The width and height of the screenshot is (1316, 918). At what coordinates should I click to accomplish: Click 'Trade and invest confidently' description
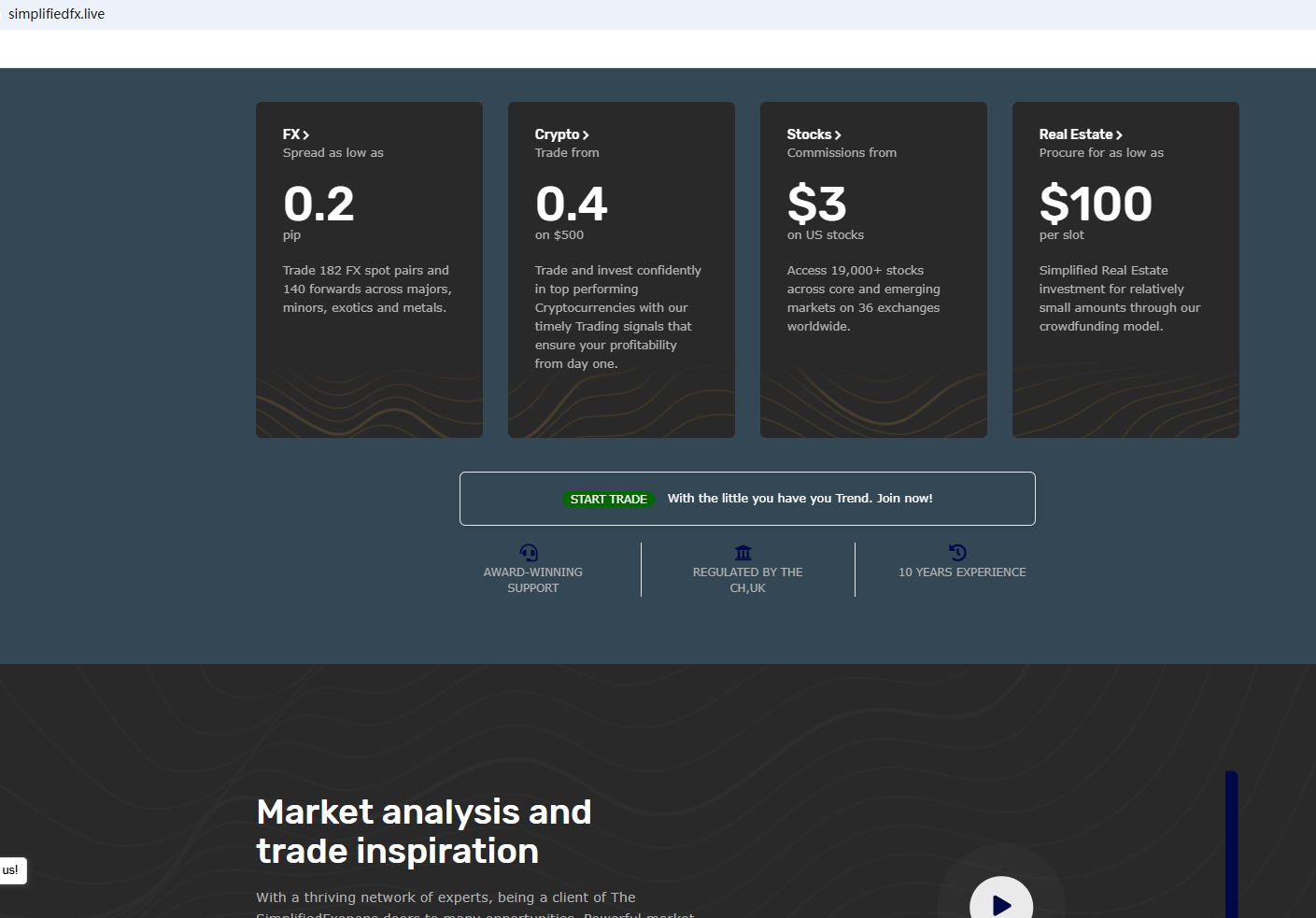(x=618, y=318)
